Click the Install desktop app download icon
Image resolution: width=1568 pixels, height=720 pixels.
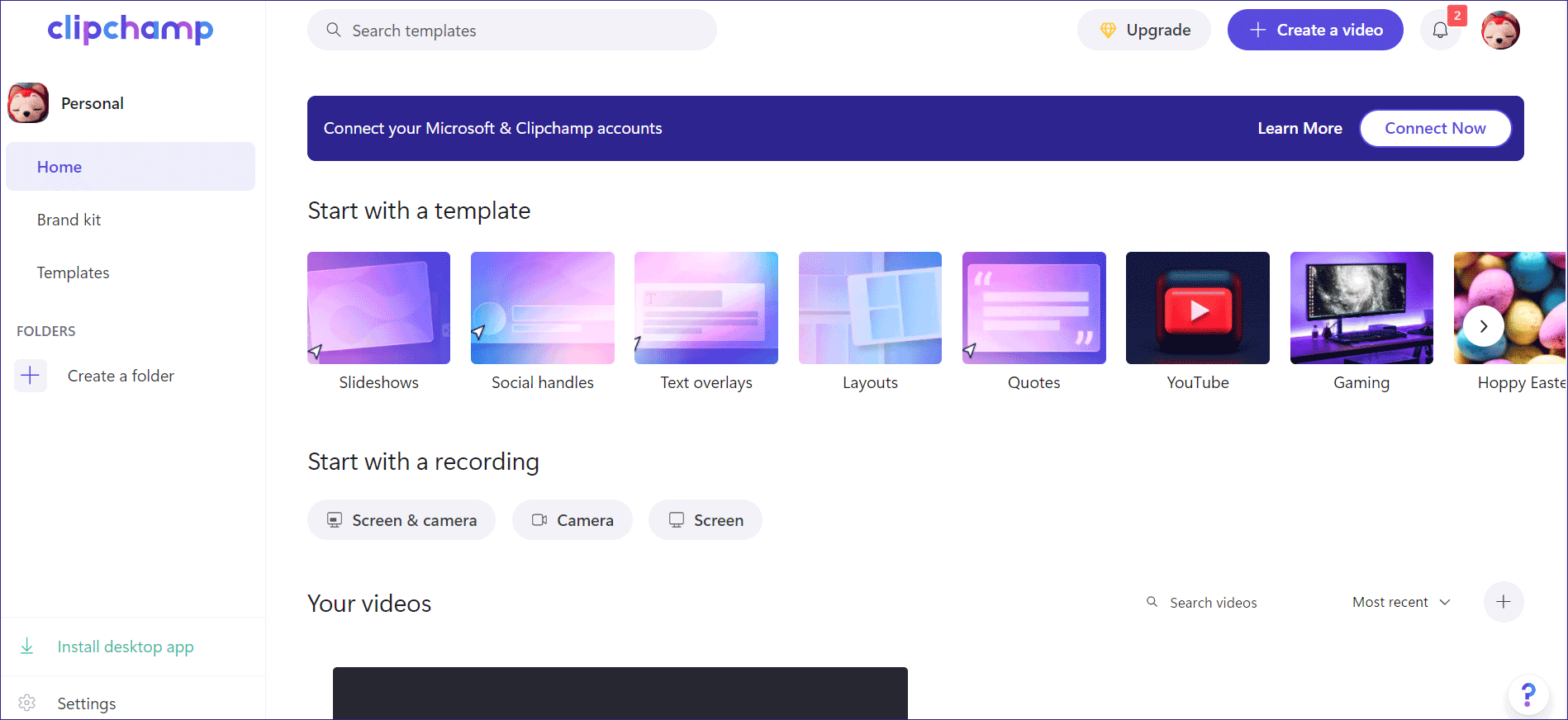[27, 647]
